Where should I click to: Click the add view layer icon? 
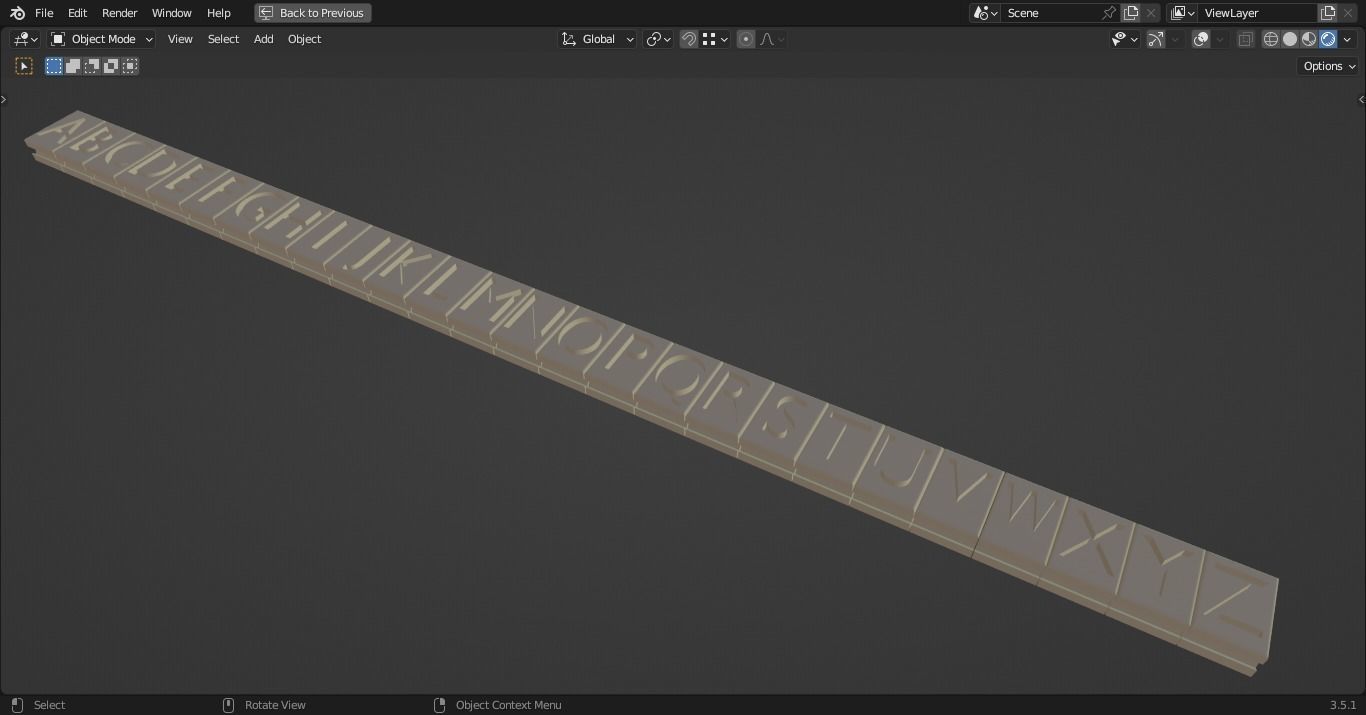click(1328, 13)
